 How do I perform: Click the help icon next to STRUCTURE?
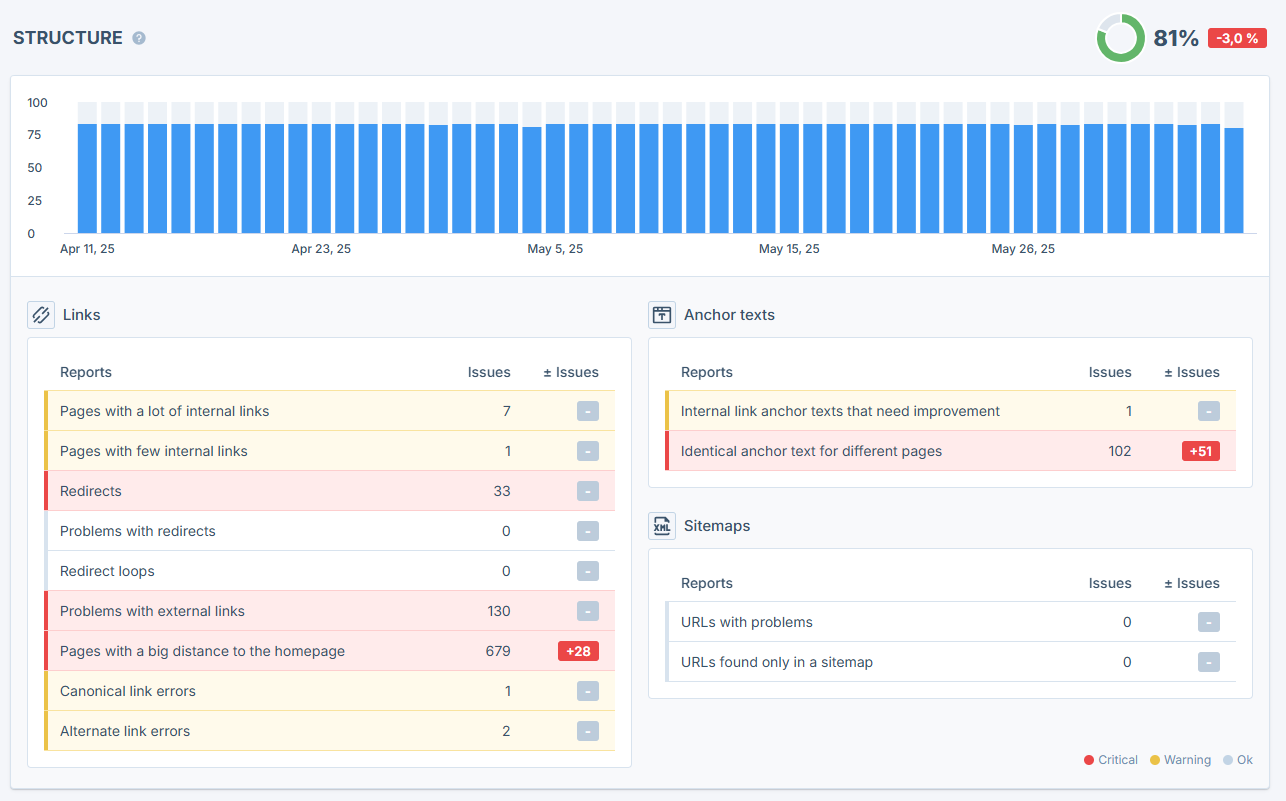pos(139,38)
